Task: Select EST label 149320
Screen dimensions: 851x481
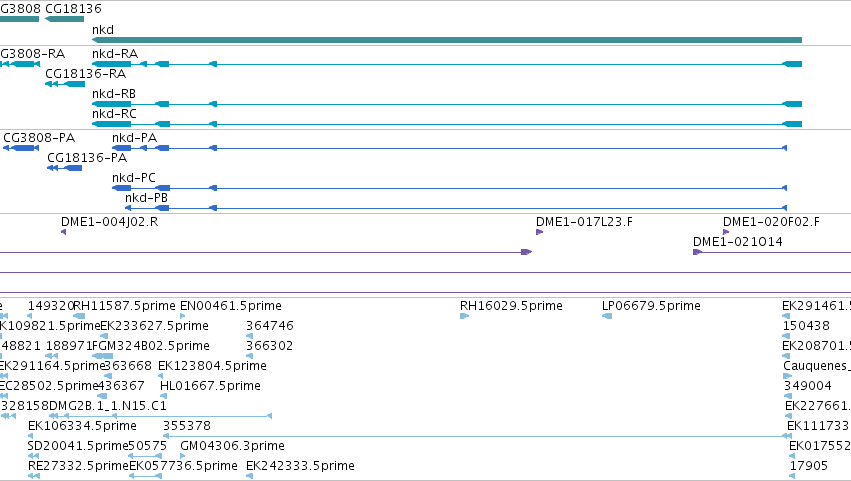Action: click(x=50, y=306)
